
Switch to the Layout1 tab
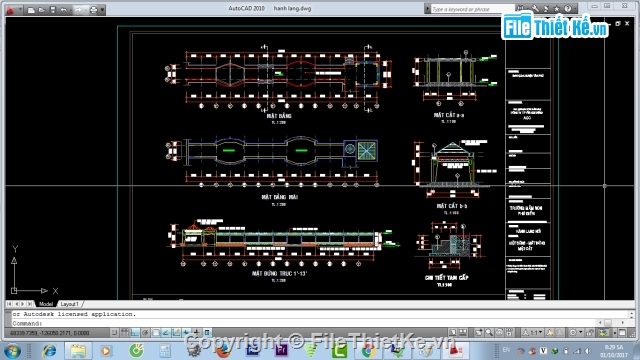69,304
